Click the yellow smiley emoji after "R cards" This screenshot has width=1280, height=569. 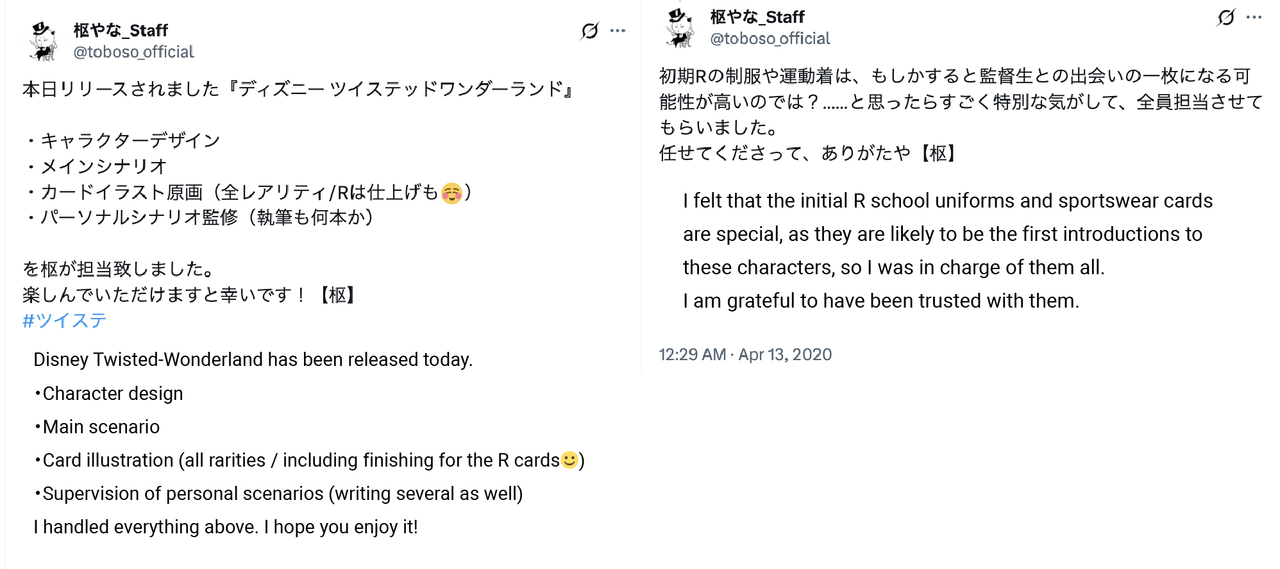coord(569,460)
